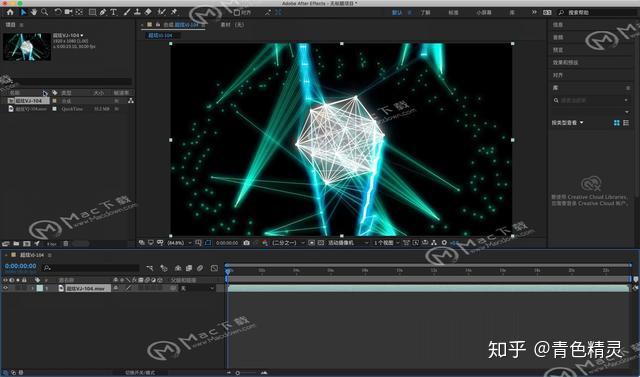
Task: Expand the 按类型查看 dropdown in library
Action: 567,122
